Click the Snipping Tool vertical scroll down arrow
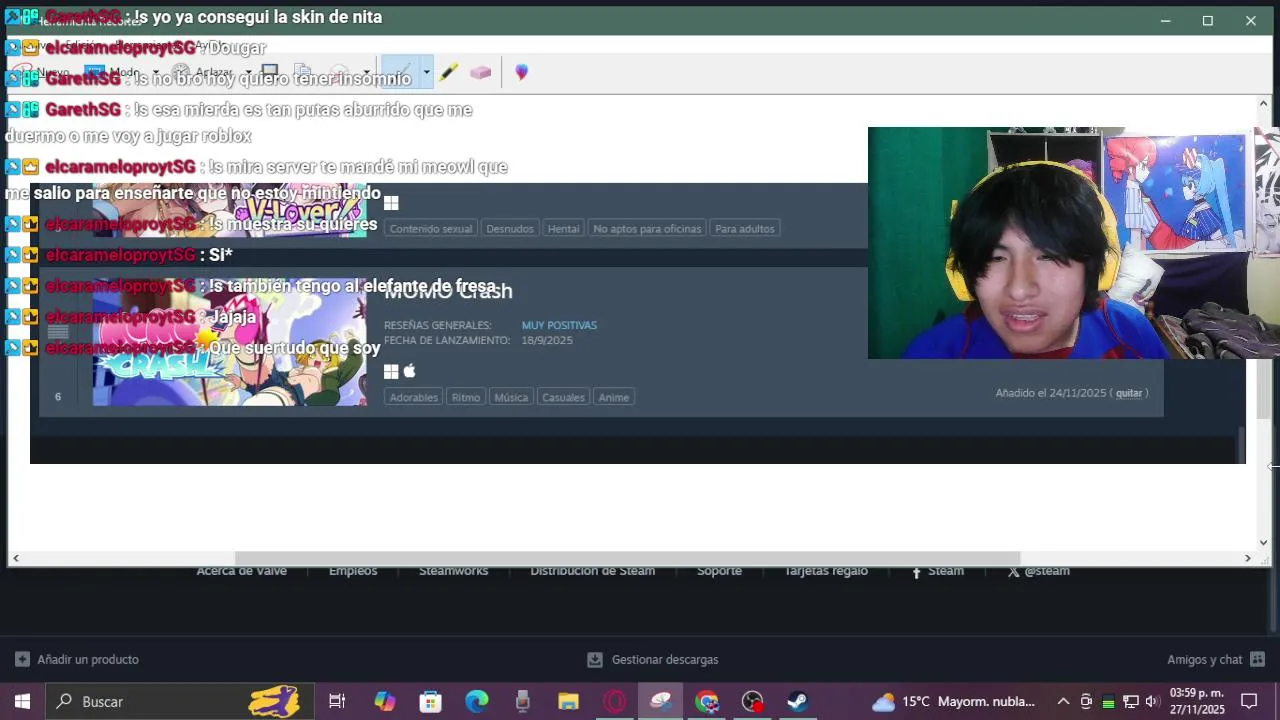Screen dimensions: 1280x720 [x=1264, y=543]
